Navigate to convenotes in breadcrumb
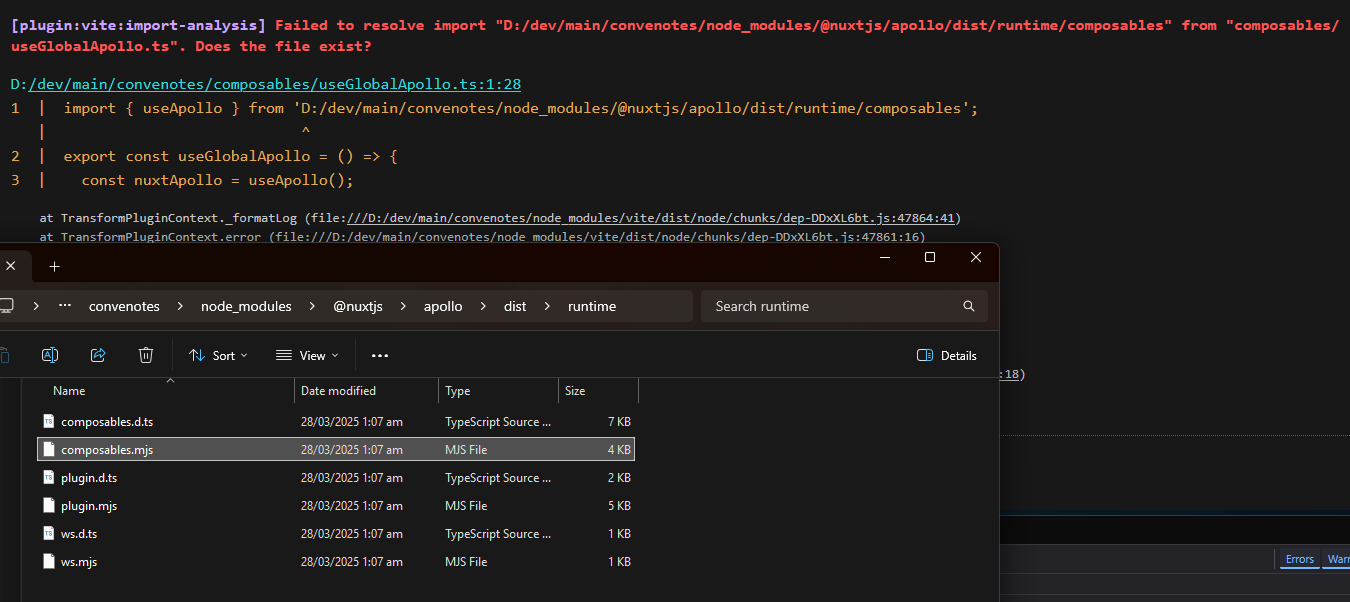This screenshot has height=602, width=1350. click(x=124, y=306)
